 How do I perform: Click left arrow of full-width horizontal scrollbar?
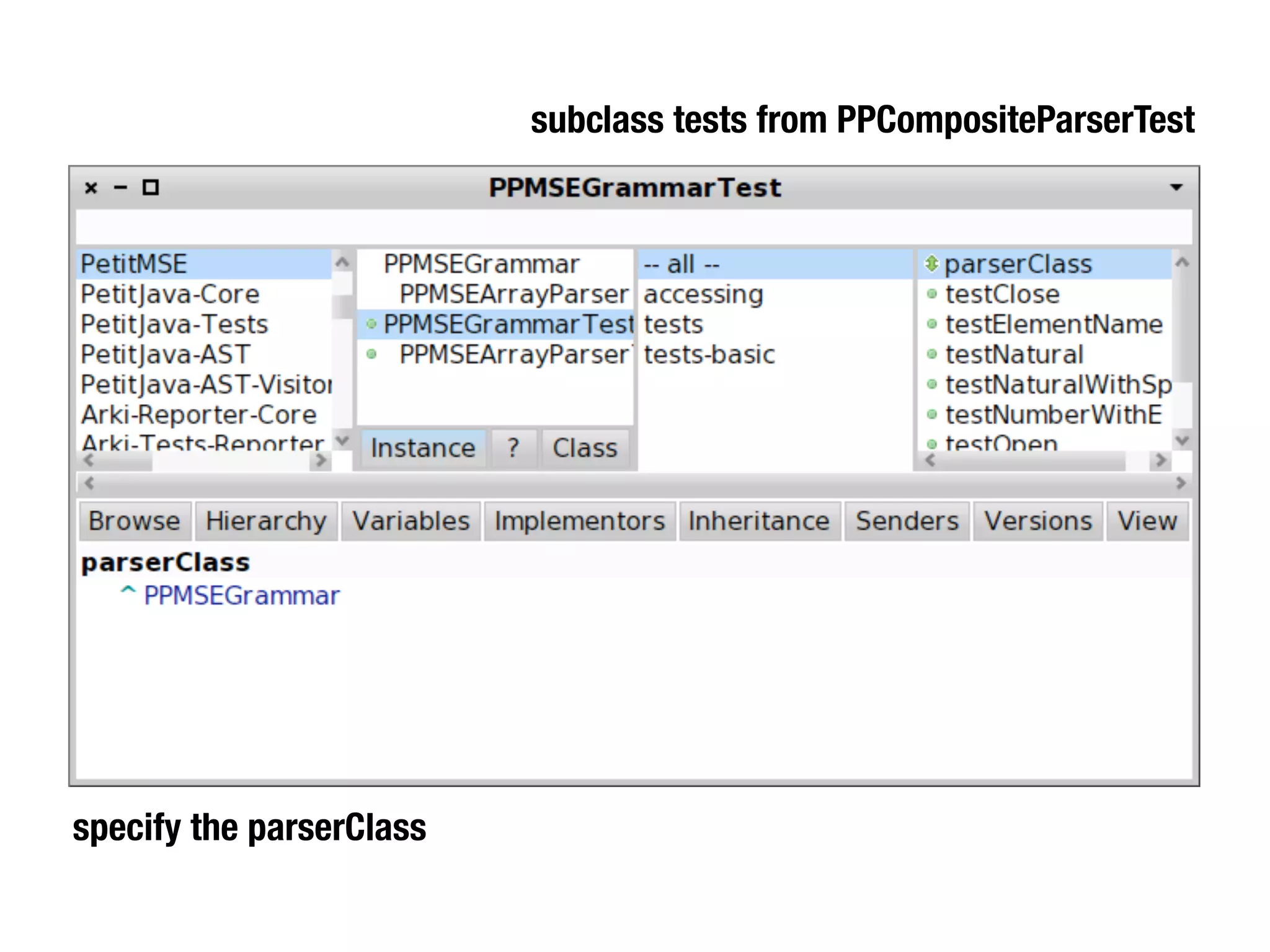(89, 483)
